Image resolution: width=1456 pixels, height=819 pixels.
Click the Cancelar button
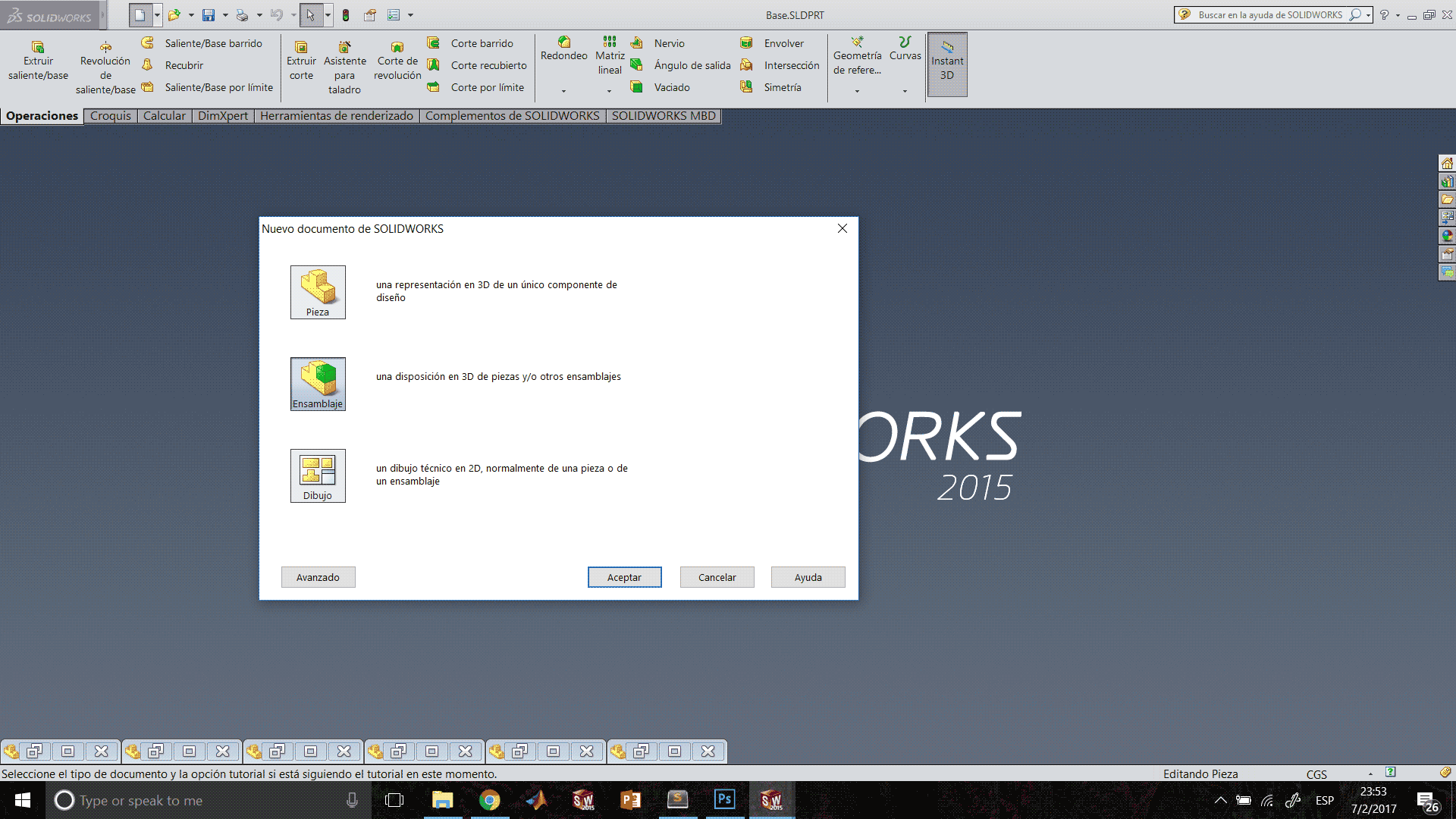coord(717,577)
